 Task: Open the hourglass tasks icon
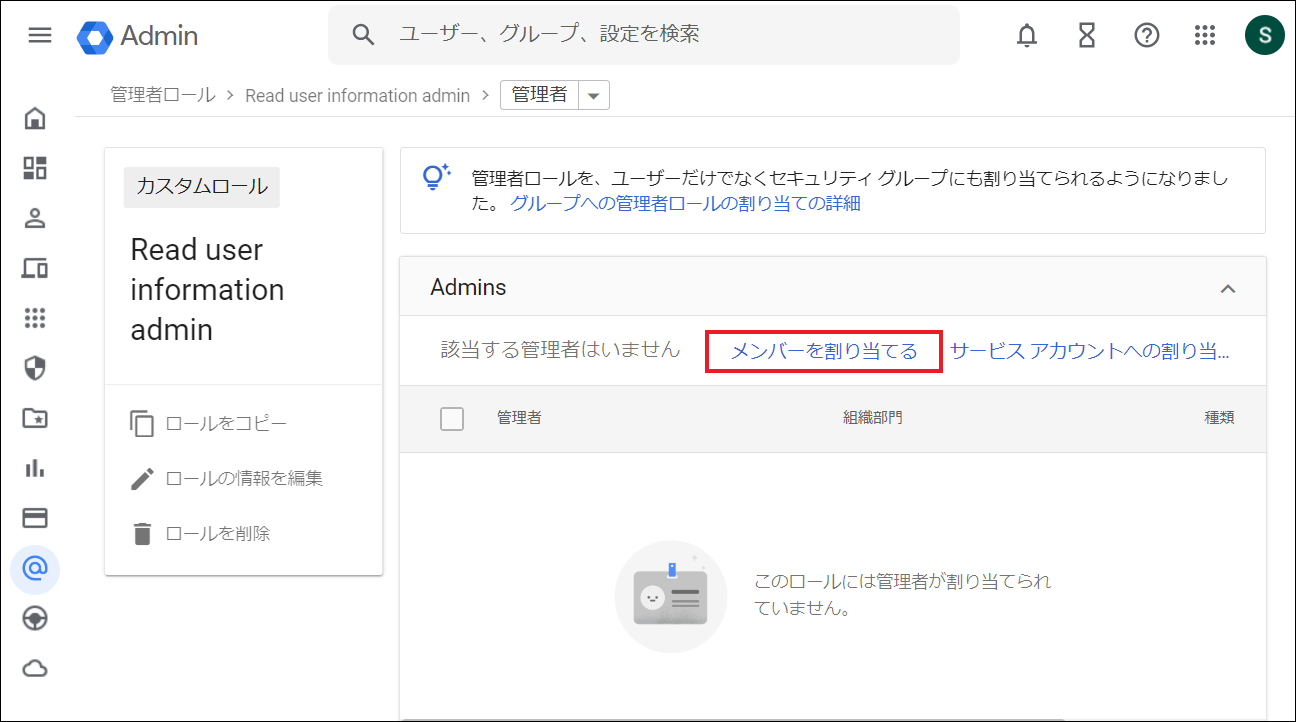coord(1087,36)
